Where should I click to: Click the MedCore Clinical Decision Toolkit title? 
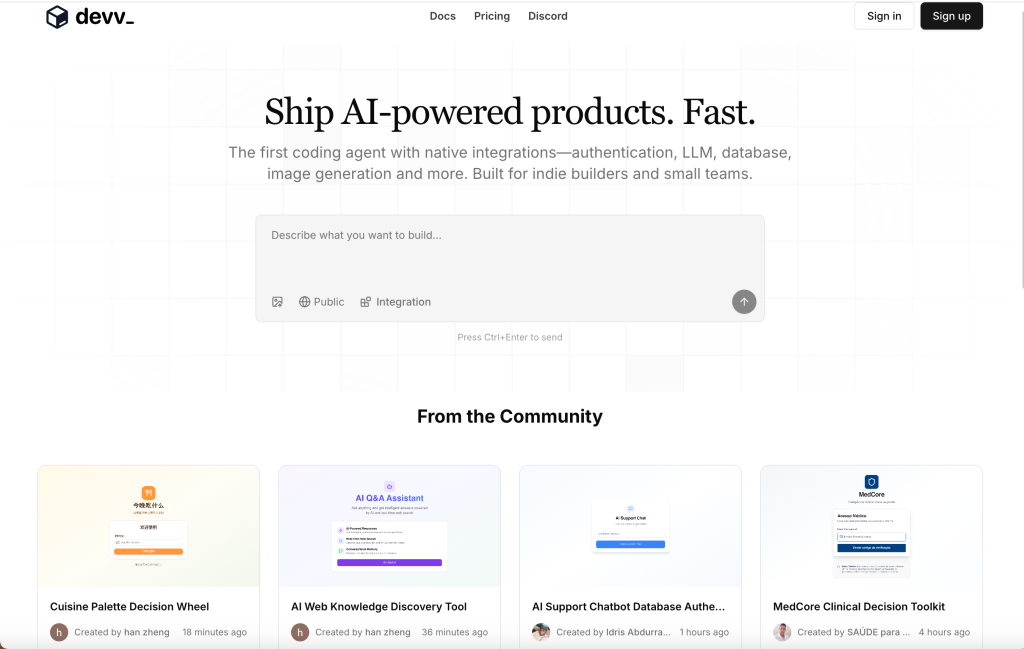tap(859, 607)
